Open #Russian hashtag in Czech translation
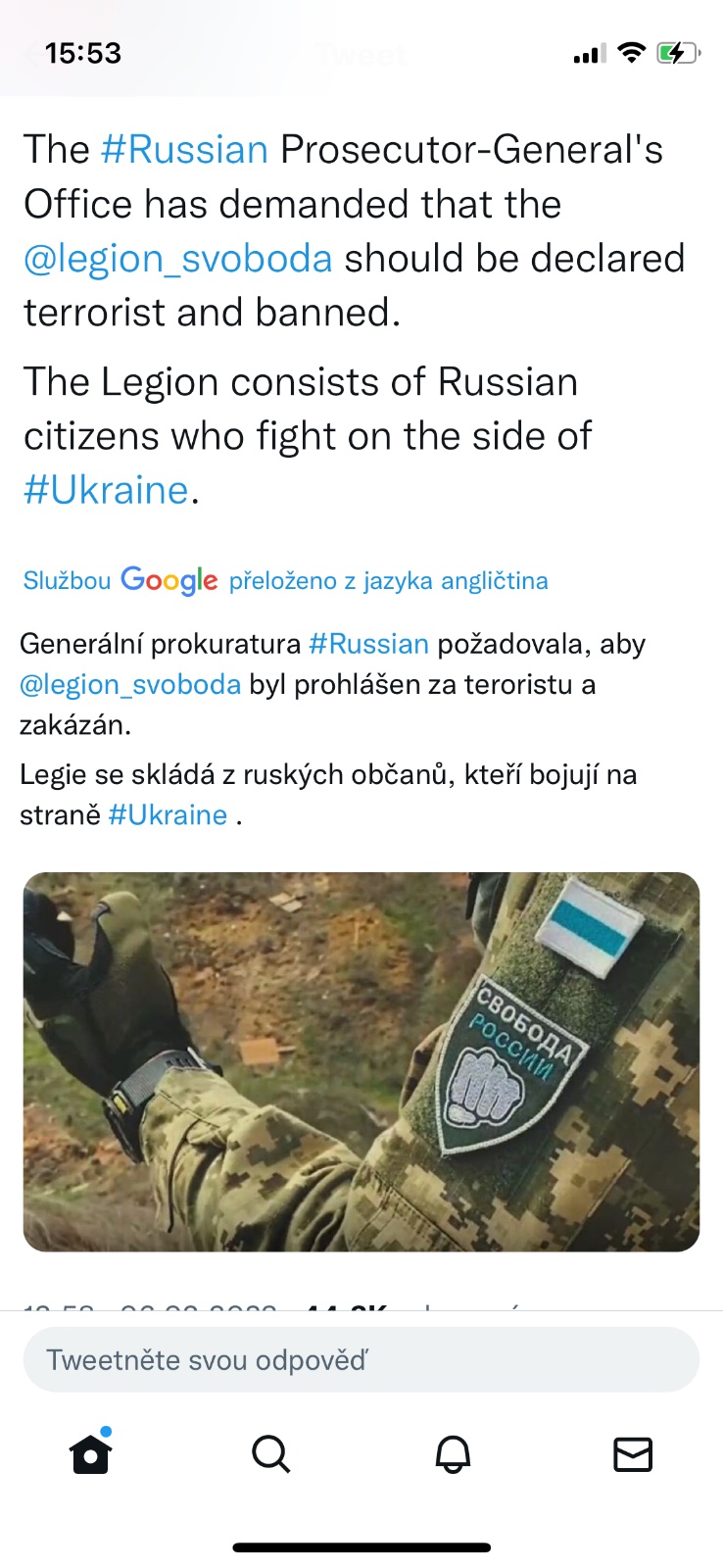Viewport: 723px width, 1568px height. click(x=368, y=644)
